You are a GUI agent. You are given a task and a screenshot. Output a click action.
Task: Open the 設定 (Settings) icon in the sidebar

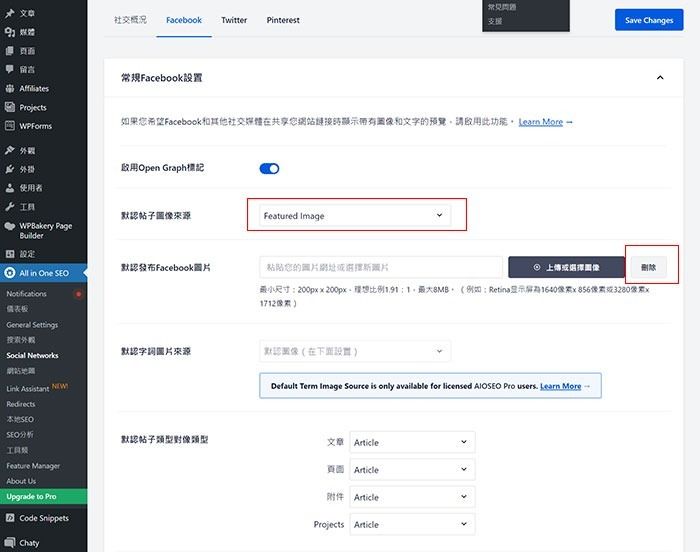click(10, 254)
